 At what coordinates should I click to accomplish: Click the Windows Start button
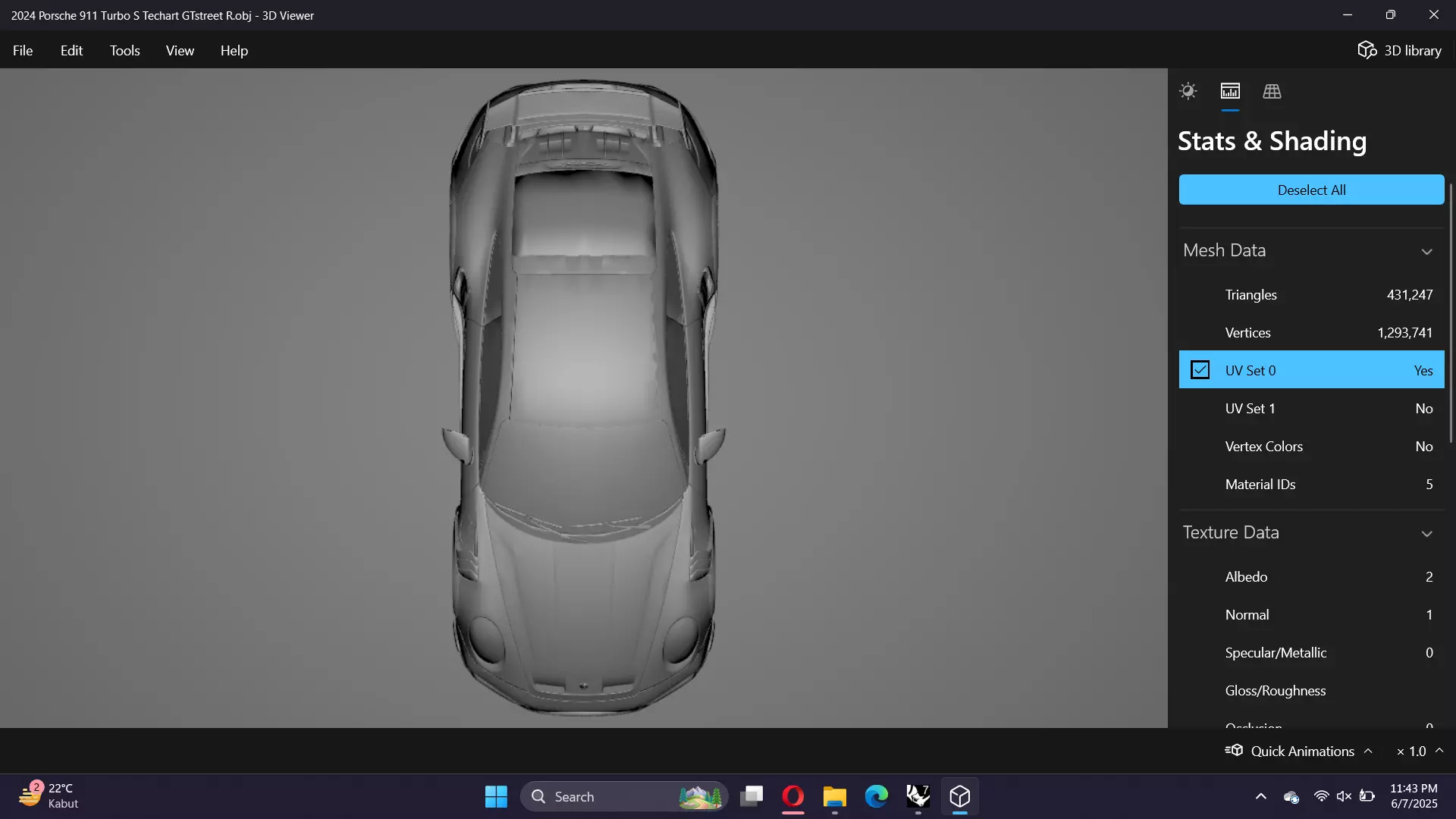496,796
